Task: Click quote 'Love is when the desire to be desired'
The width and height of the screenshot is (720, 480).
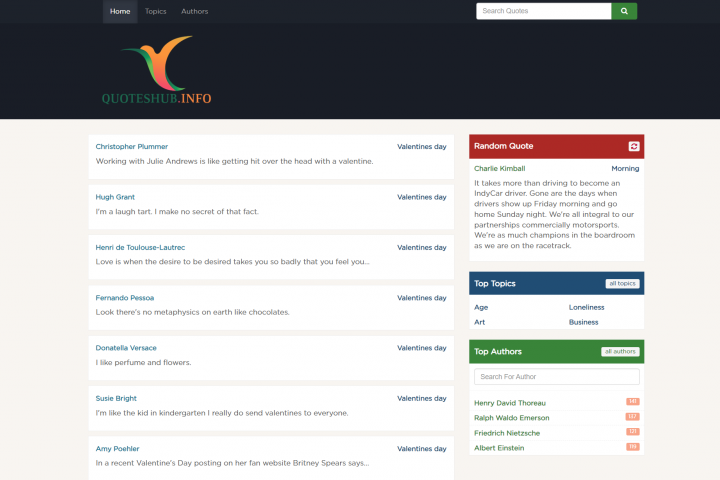Action: click(x=232, y=262)
